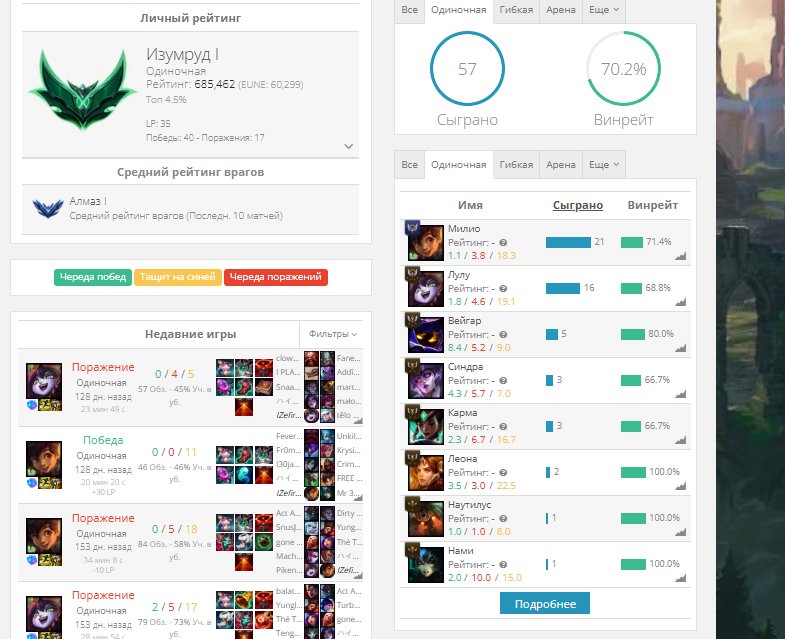
Task: Open the Еще dropdown above champion table
Action: point(604,164)
